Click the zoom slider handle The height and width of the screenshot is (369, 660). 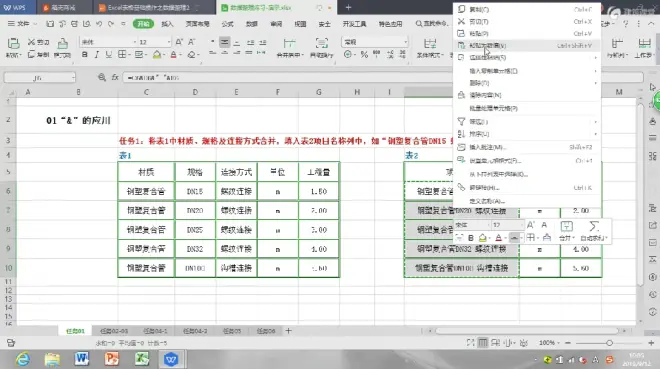[609, 343]
